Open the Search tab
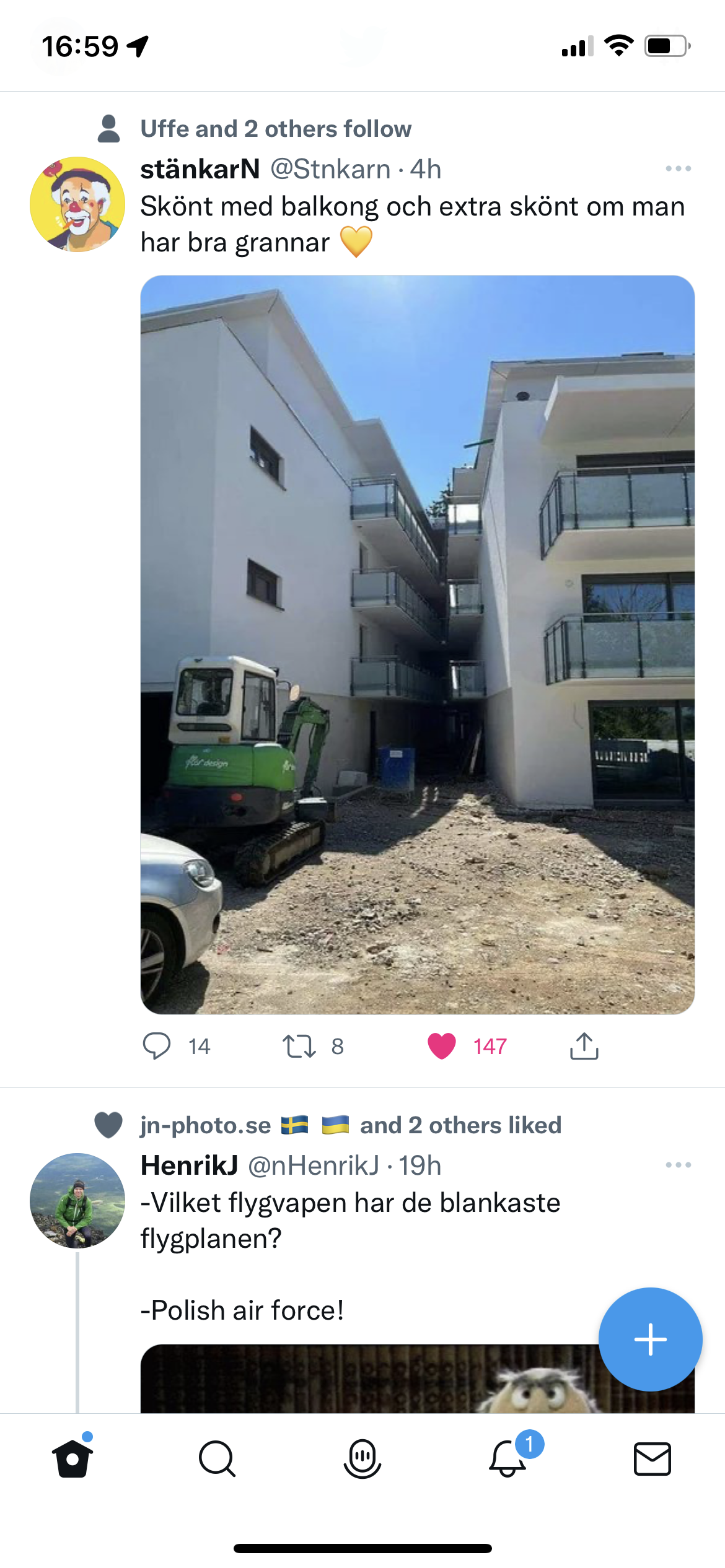Image resolution: width=725 pixels, height=1568 pixels. tap(217, 1458)
